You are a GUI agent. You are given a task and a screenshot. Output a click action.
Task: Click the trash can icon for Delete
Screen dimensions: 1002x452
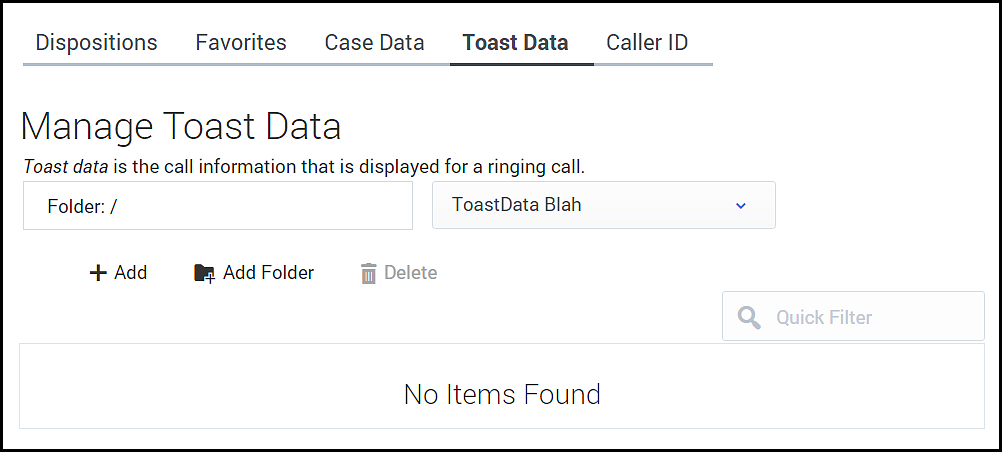pyautogui.click(x=369, y=273)
